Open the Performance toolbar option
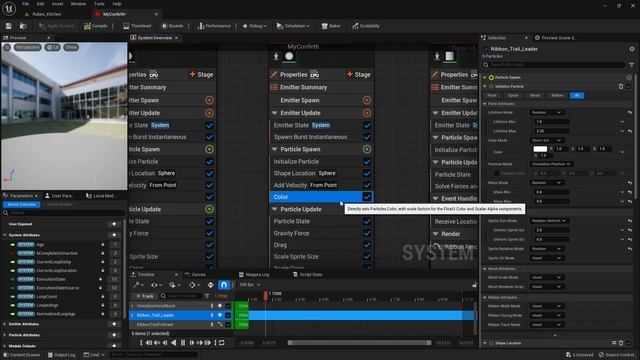Image resolution: width=640 pixels, height=360 pixels. click(x=214, y=26)
